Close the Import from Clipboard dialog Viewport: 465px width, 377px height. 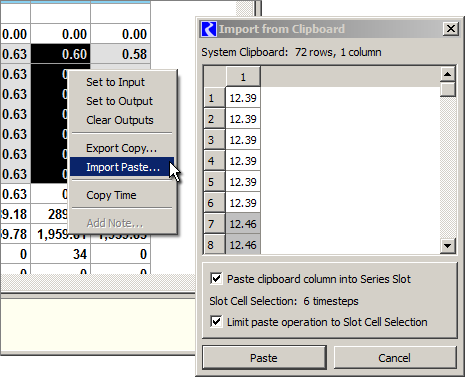[451, 29]
